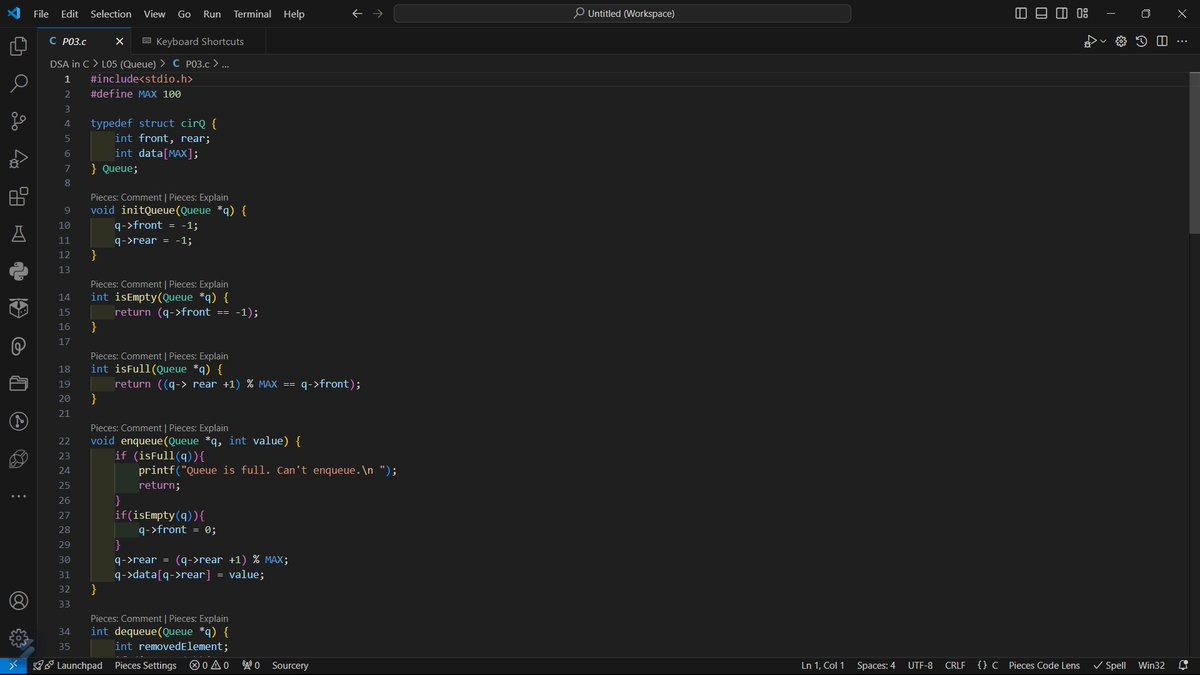This screenshot has height=675, width=1200.
Task: Click 'Pieces: Explain' above dequeue function
Action: (198, 618)
